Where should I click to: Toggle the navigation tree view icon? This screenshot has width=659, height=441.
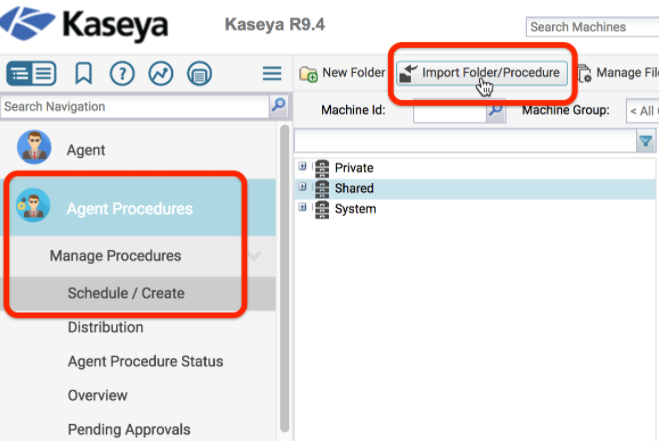coord(19,74)
